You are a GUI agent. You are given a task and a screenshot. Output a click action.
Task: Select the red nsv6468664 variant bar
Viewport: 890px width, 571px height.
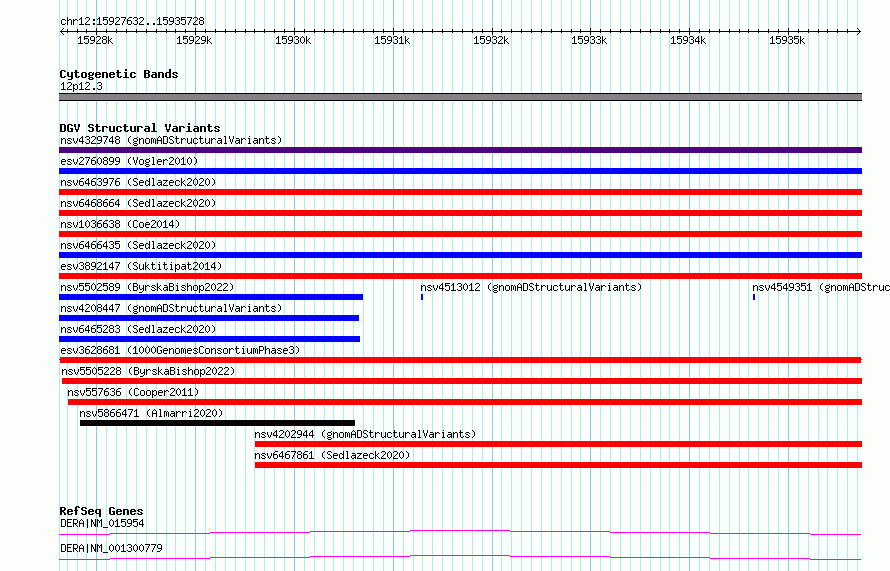[x=460, y=213]
